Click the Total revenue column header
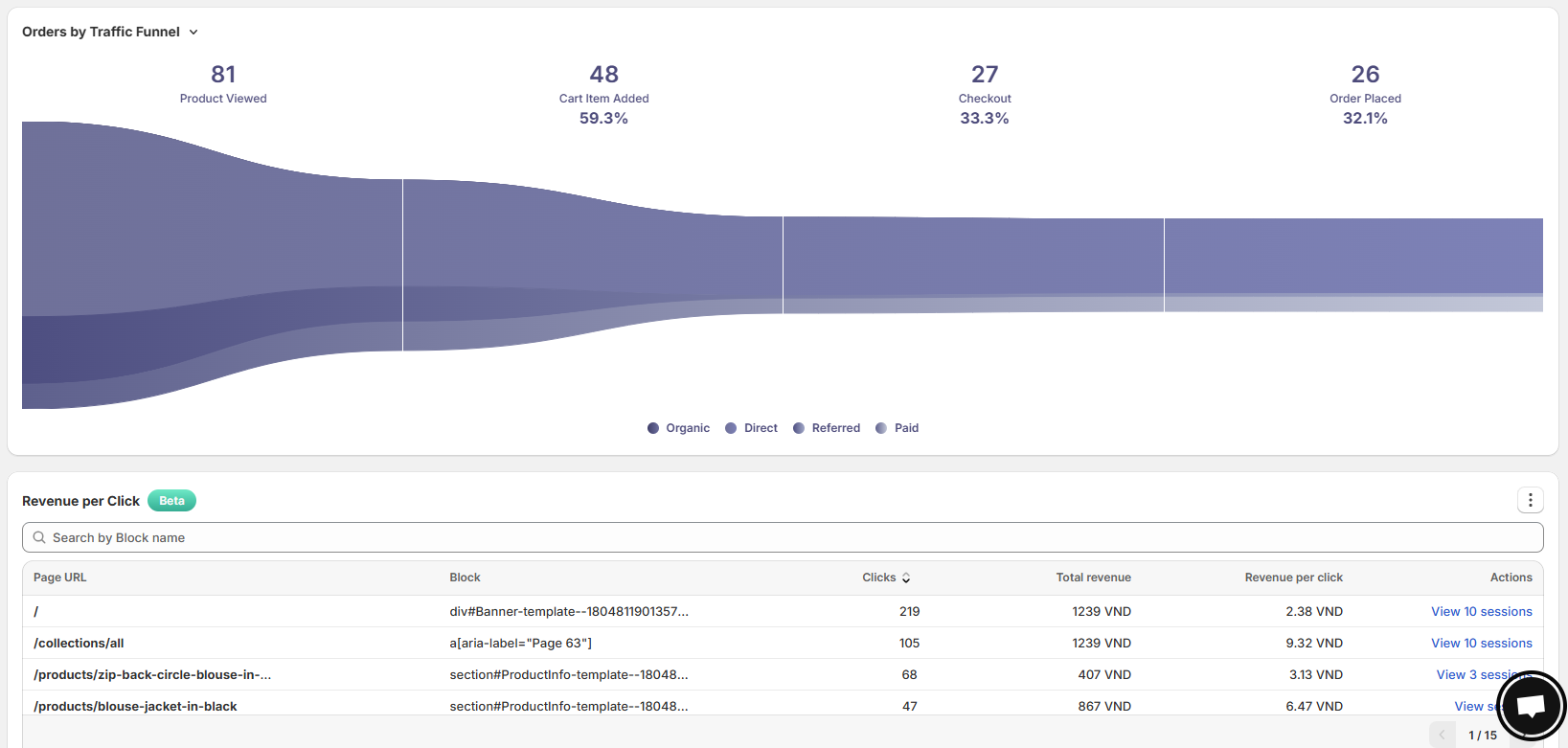1568x748 pixels. pos(1093,578)
